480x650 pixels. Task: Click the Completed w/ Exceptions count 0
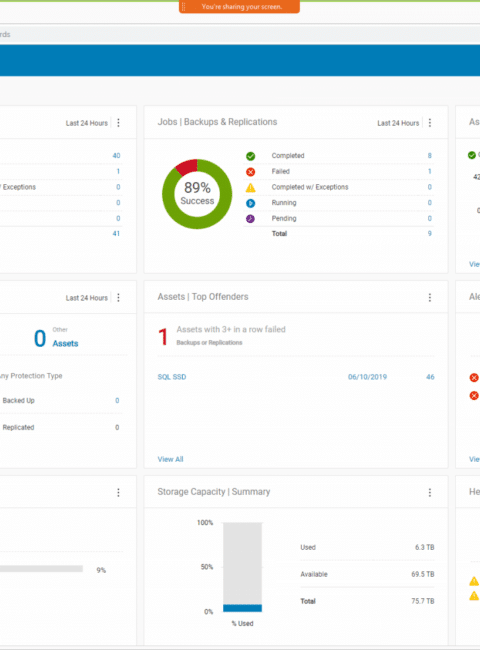point(429,187)
